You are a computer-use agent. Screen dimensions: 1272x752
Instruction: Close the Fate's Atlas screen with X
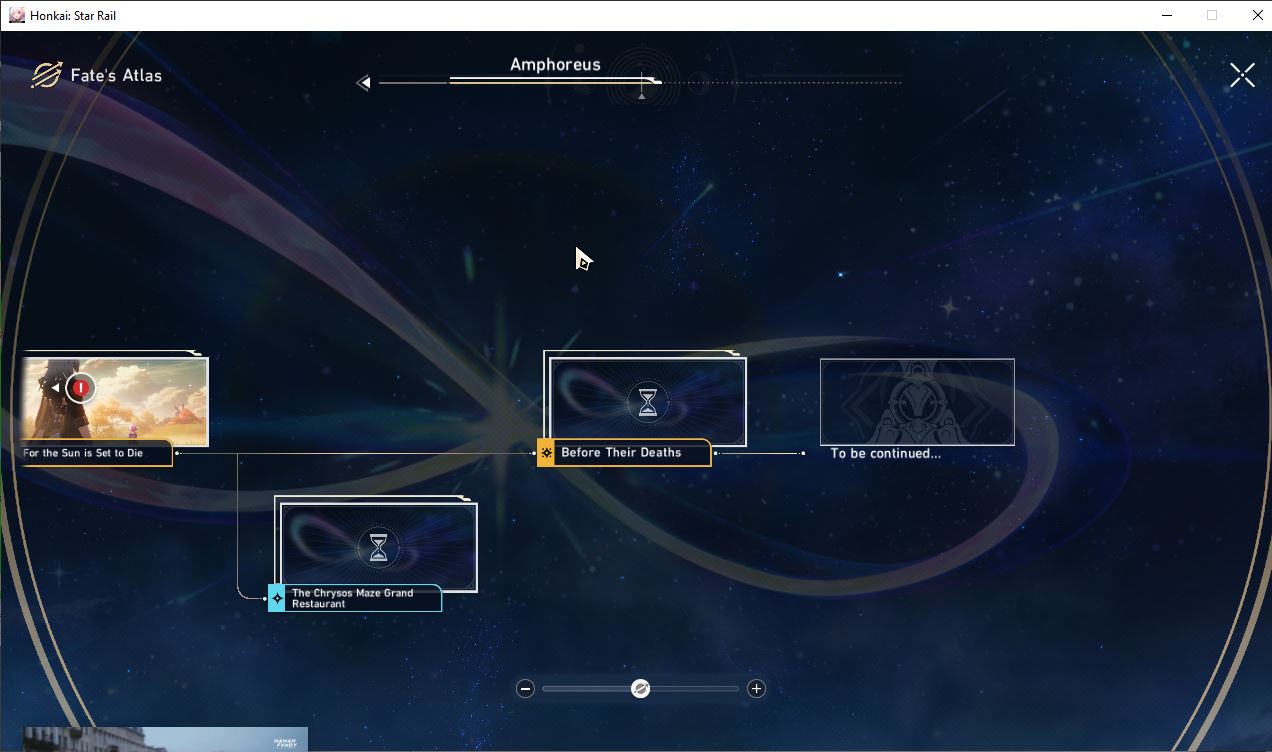pyautogui.click(x=1242, y=75)
